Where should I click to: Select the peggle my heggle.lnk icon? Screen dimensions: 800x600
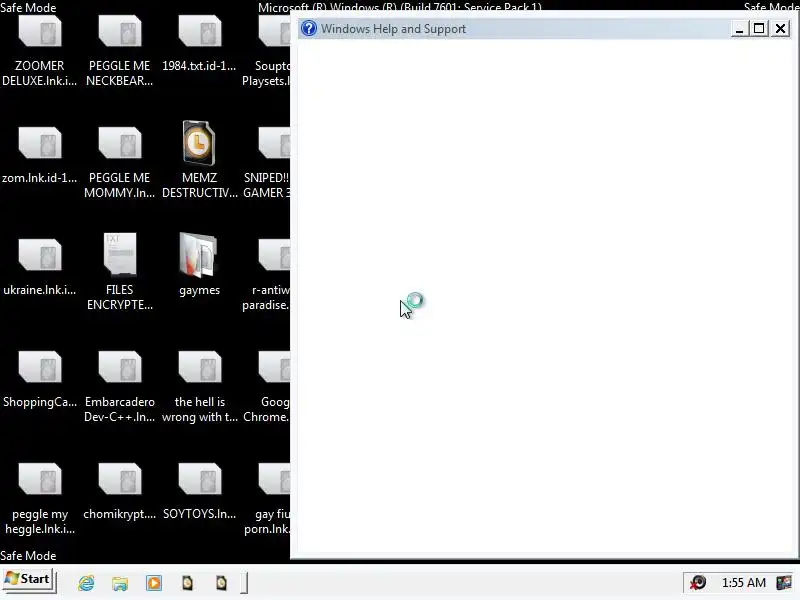click(40, 480)
